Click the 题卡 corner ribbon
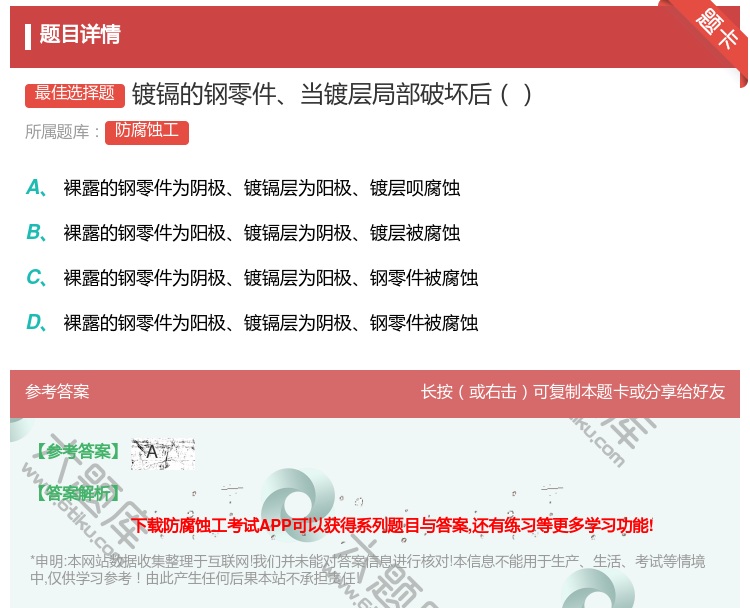This screenshot has height=608, width=750. tap(716, 31)
